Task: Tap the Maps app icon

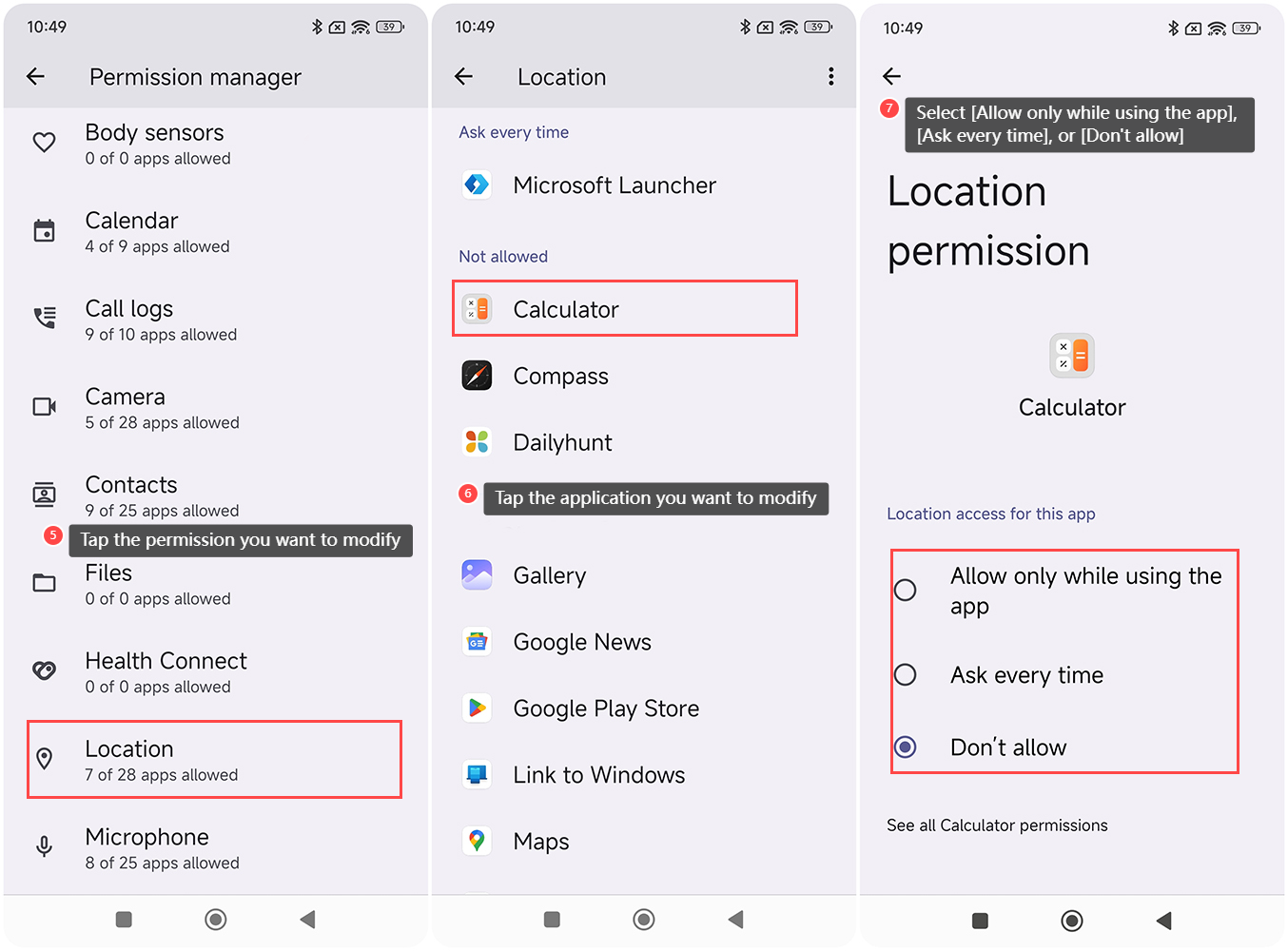Action: point(477,842)
